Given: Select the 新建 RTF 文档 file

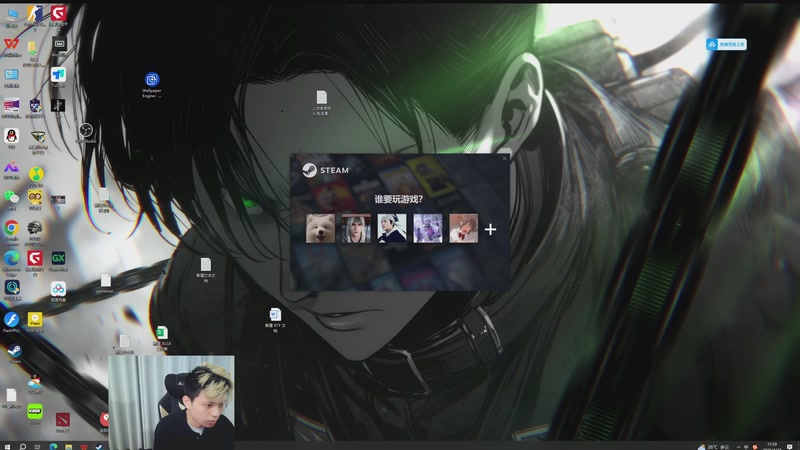Looking at the screenshot, I should (275, 314).
